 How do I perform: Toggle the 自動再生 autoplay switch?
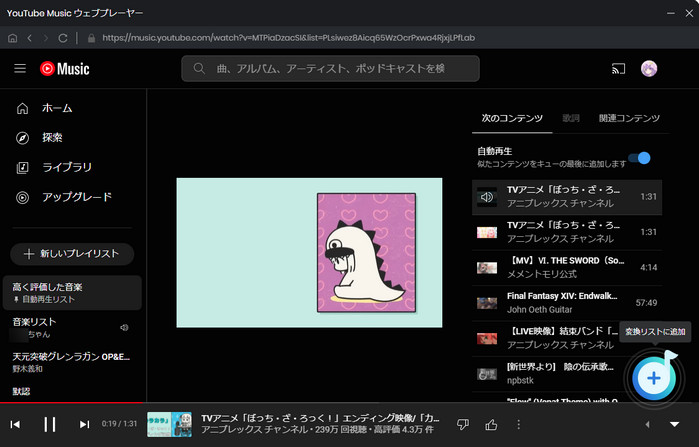[x=640, y=158]
